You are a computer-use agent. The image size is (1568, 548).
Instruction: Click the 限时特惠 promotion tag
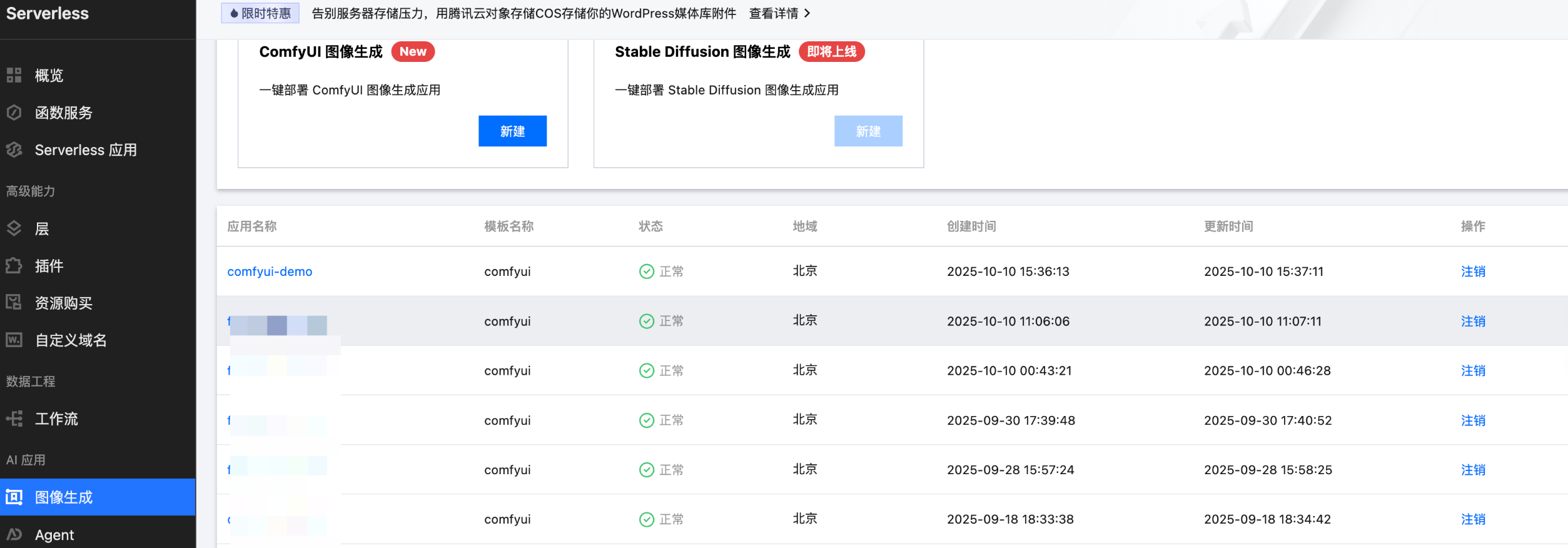(x=260, y=13)
